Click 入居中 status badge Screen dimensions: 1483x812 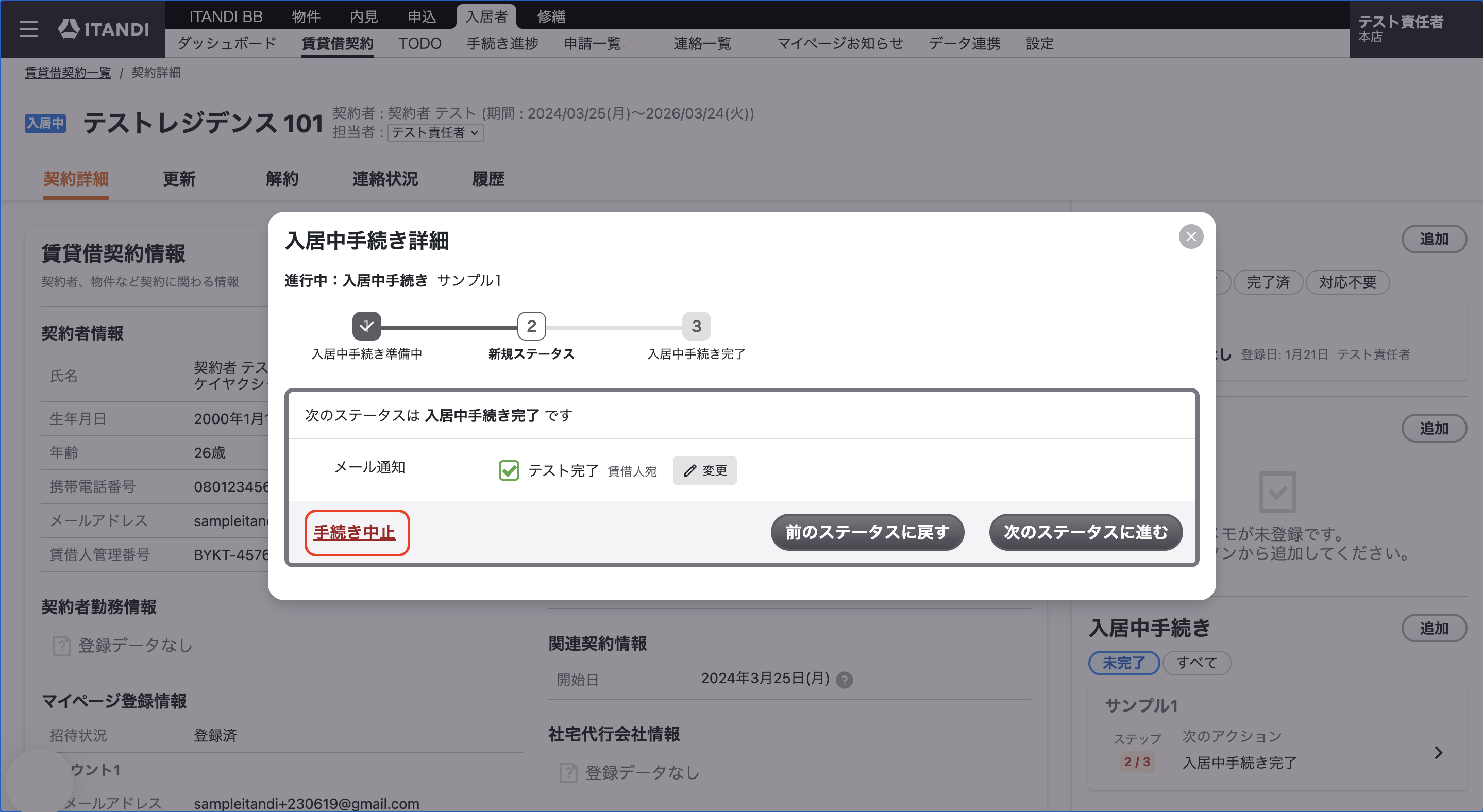click(x=45, y=123)
